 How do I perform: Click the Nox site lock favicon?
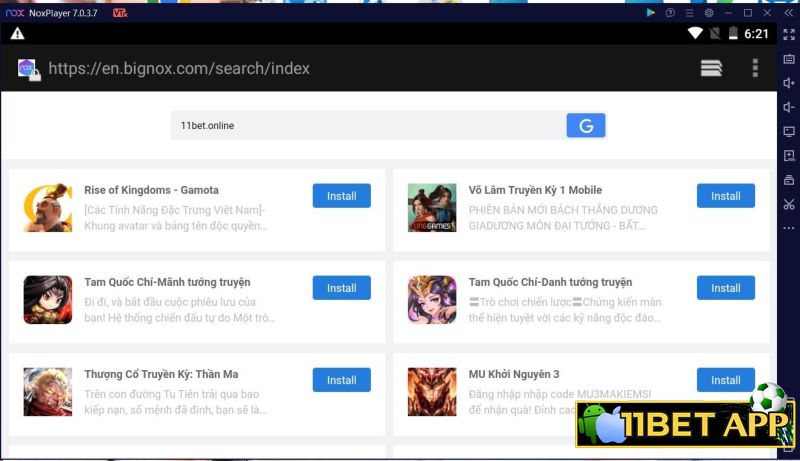pos(29,69)
